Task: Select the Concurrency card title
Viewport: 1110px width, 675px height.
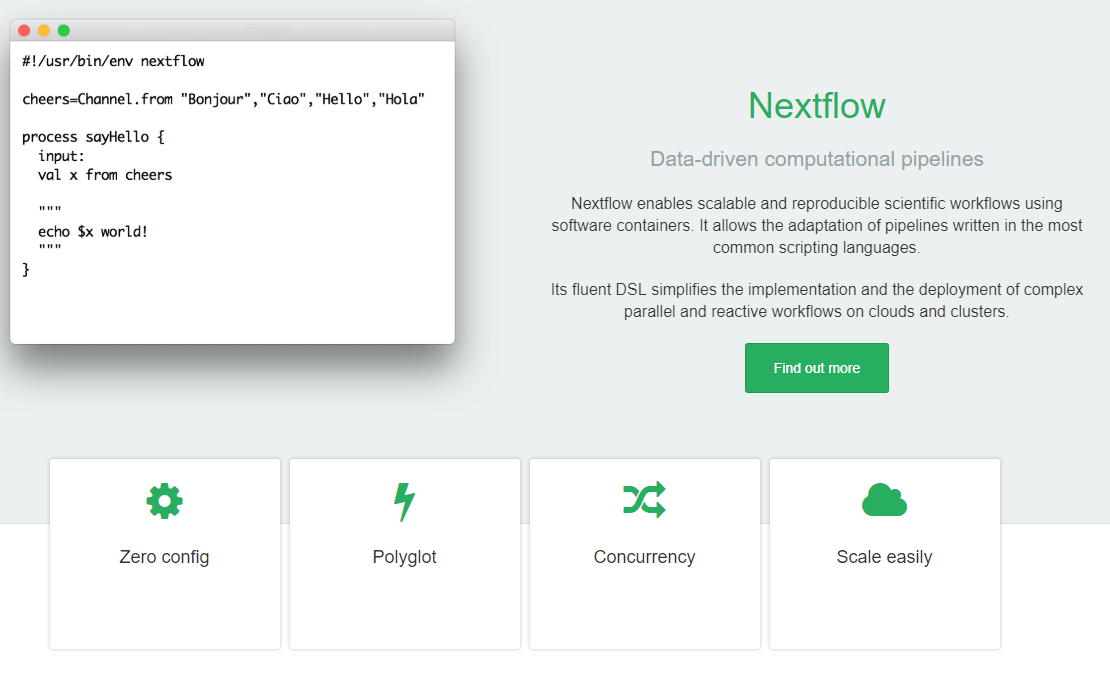Action: pos(644,557)
